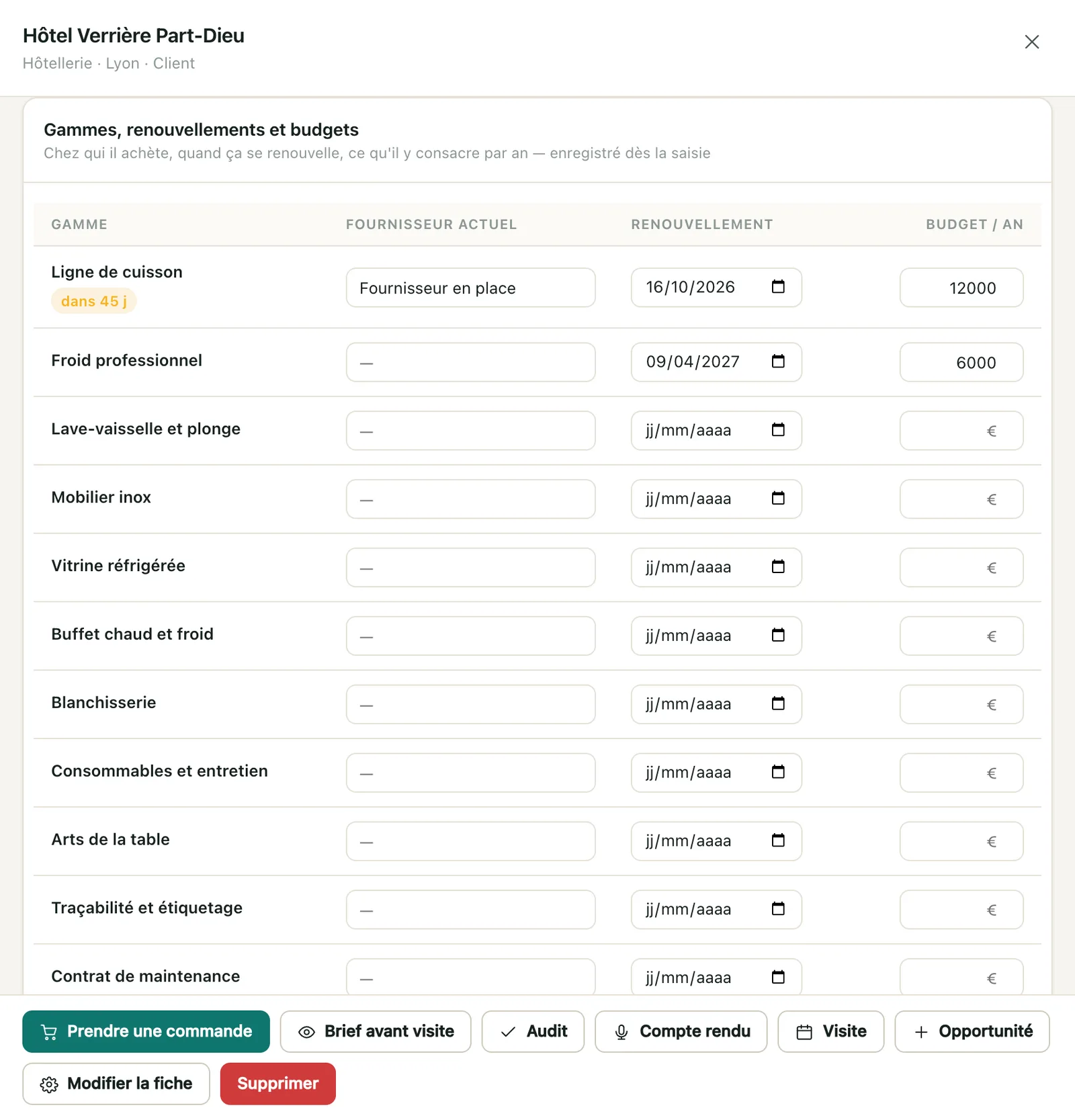
Task: Edit budget field showing 12000
Action: pyautogui.click(x=961, y=288)
